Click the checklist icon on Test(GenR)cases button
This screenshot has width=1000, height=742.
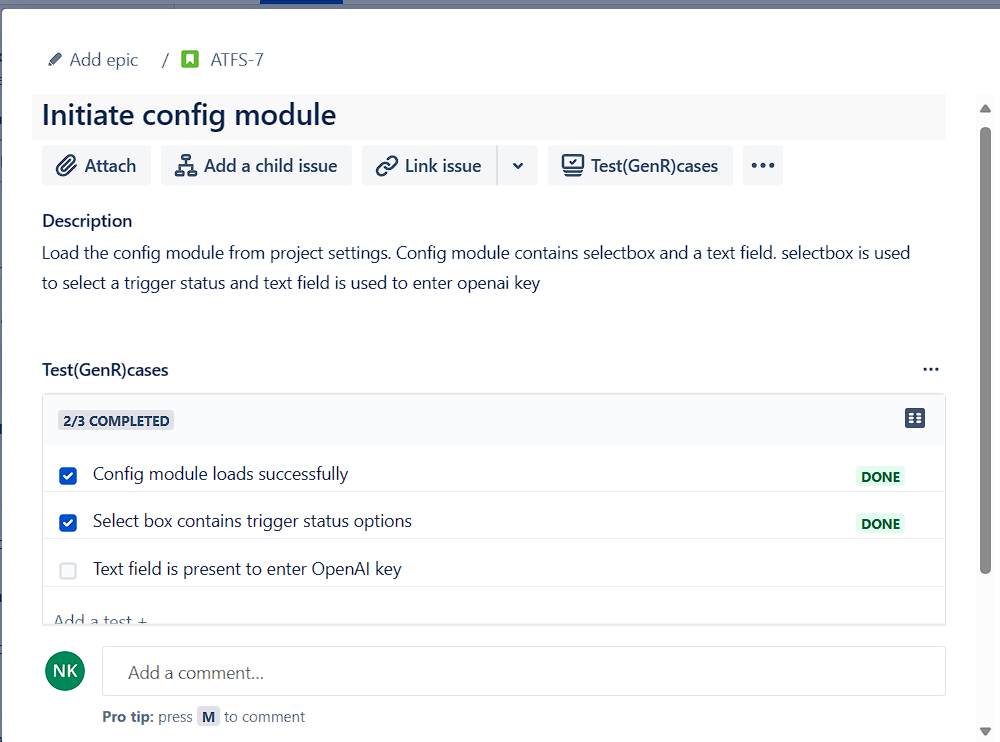[572, 165]
